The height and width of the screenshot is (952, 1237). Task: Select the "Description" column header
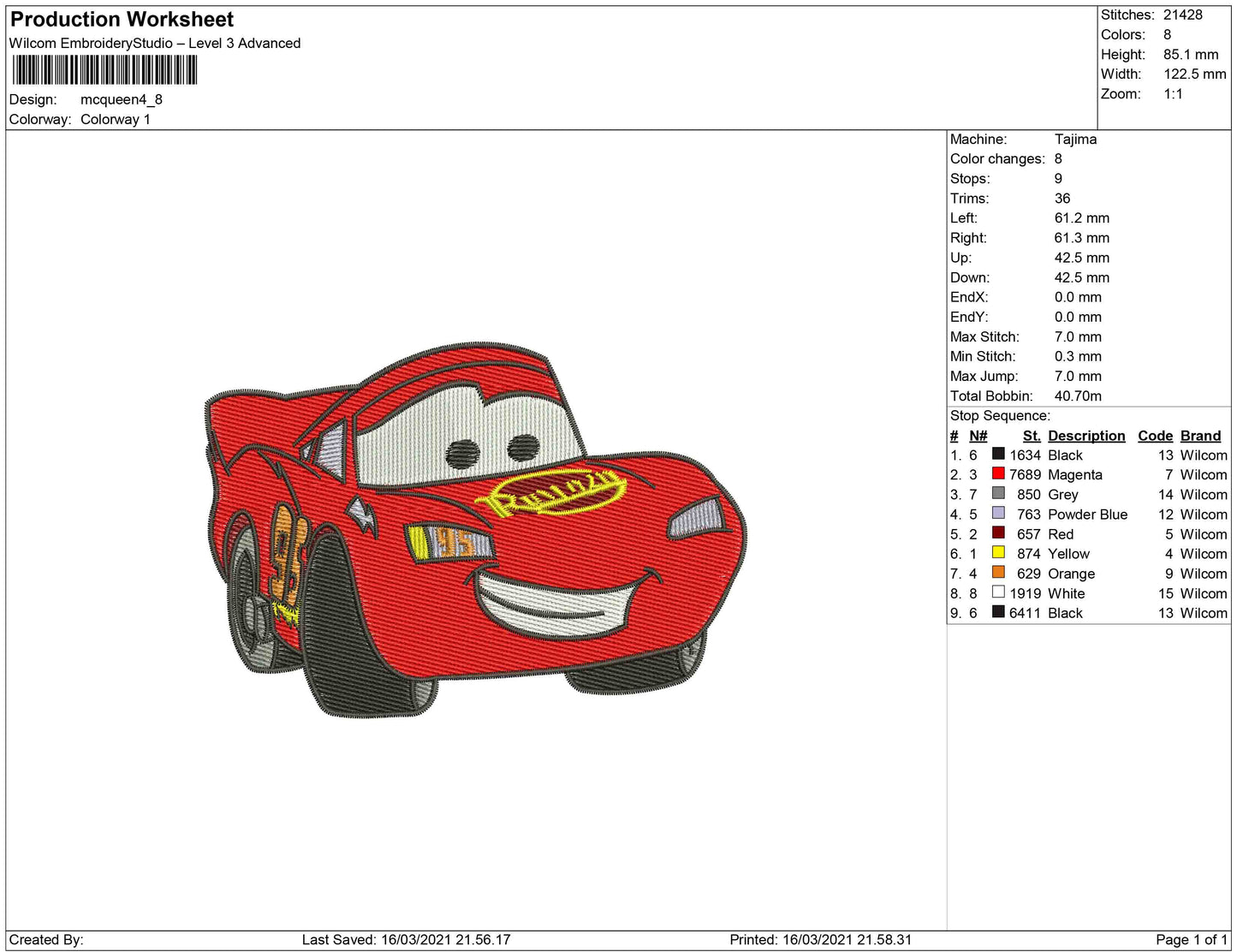(1086, 435)
